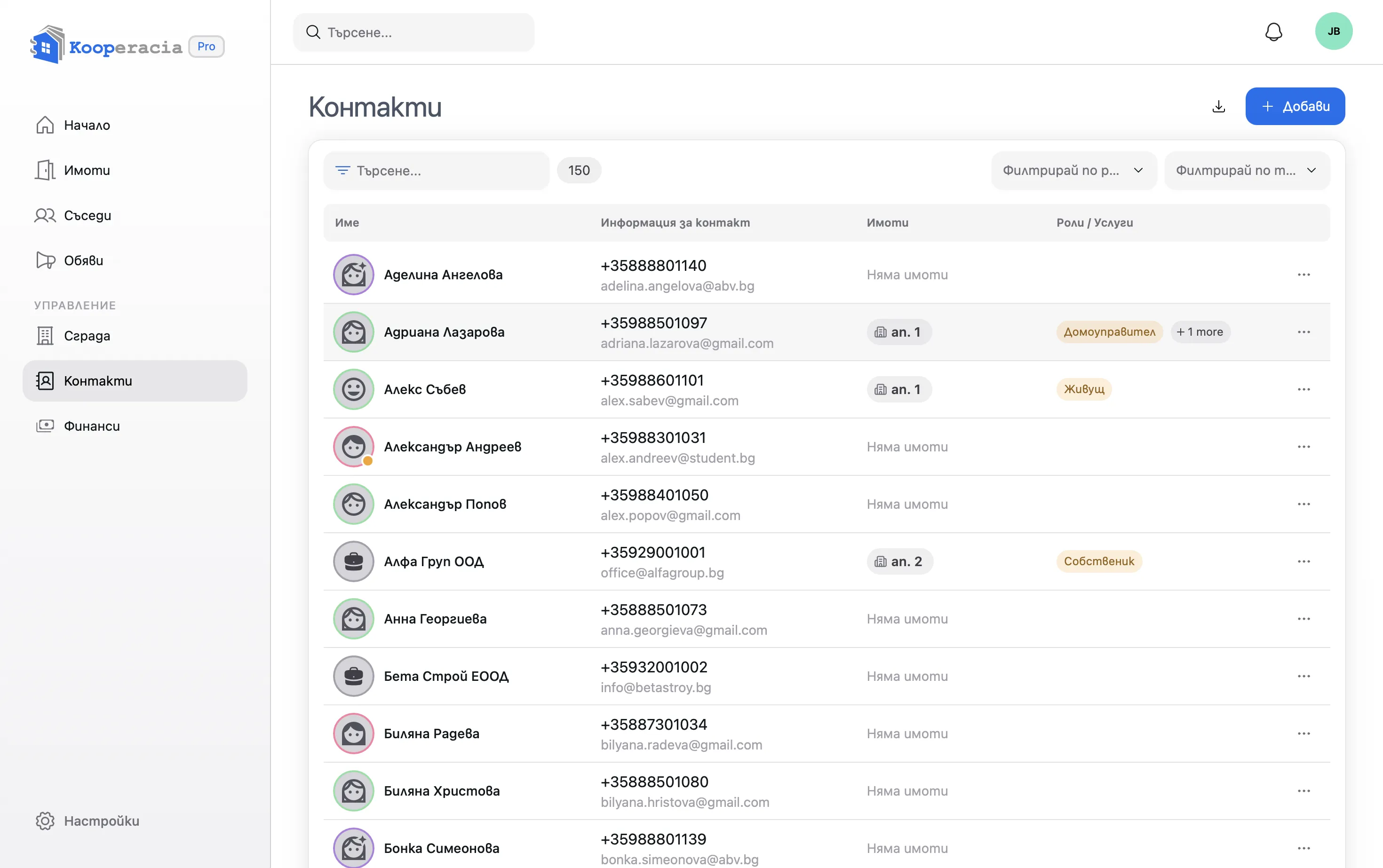This screenshot has height=868, width=1383.
Task: Open the ап. 2 property chip
Action: (x=899, y=561)
